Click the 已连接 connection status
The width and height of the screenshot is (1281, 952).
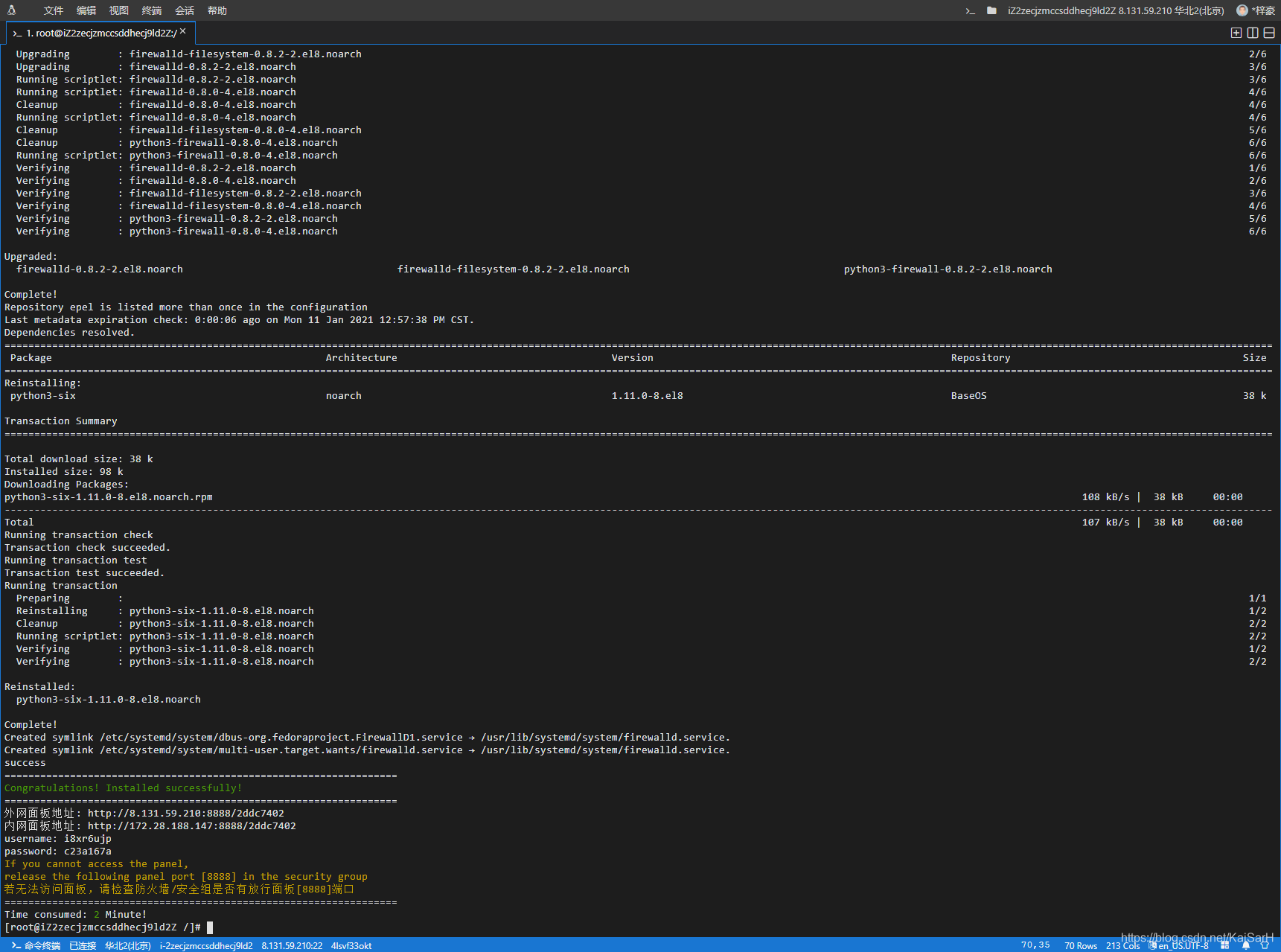[x=83, y=945]
